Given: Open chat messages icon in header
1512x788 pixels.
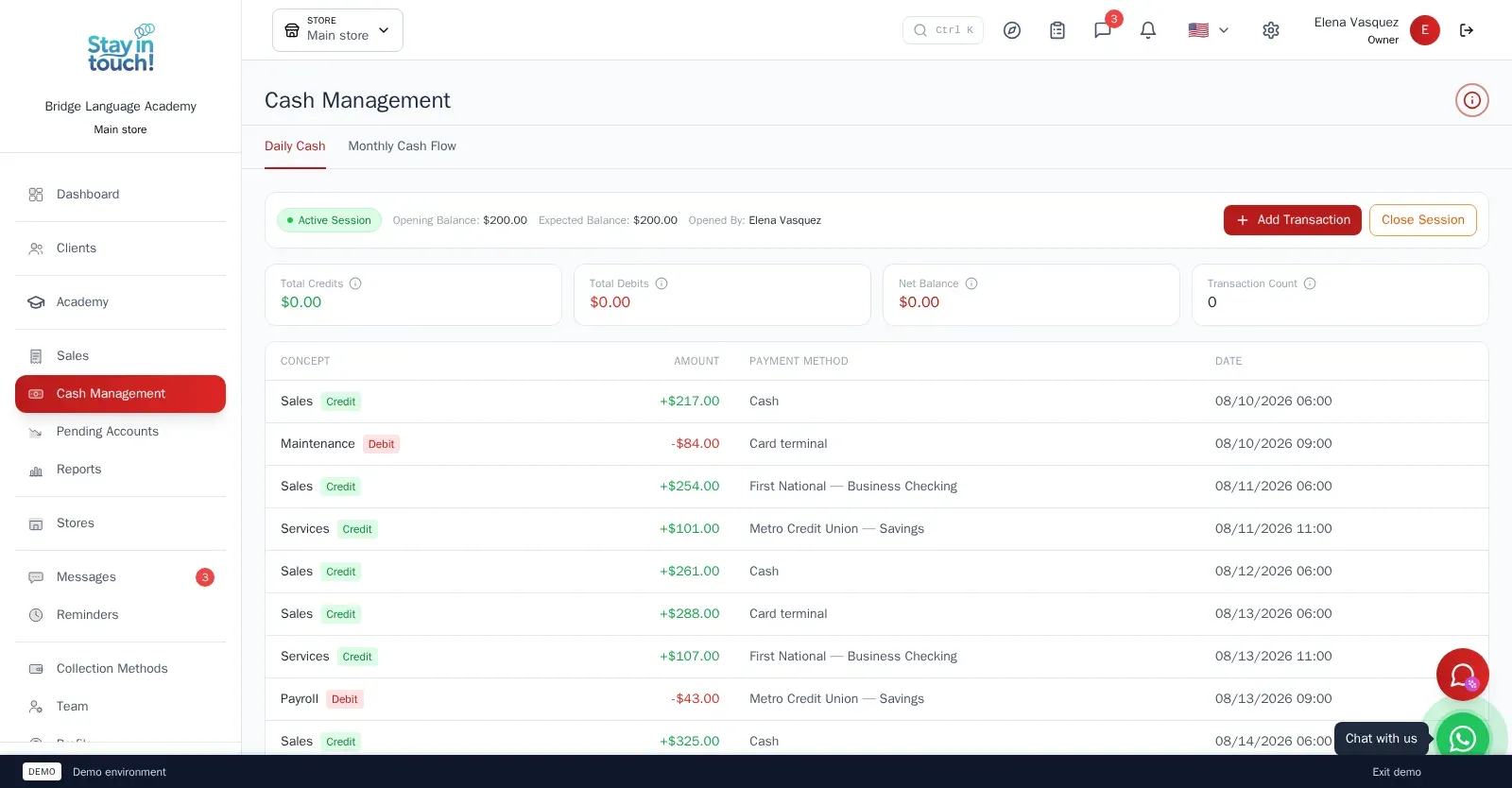Looking at the screenshot, I should [x=1103, y=30].
